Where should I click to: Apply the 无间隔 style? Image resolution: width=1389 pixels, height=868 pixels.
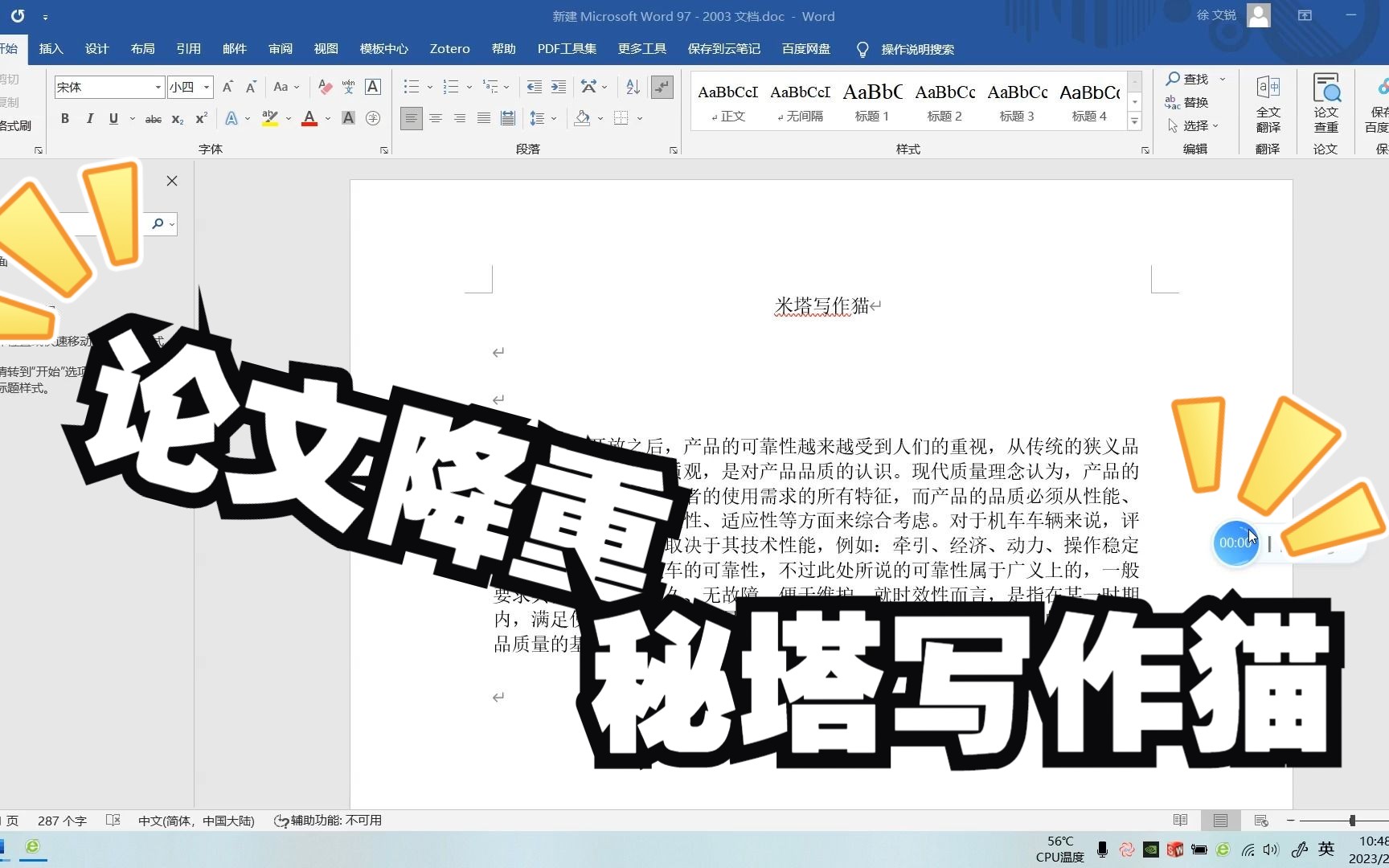click(801, 102)
